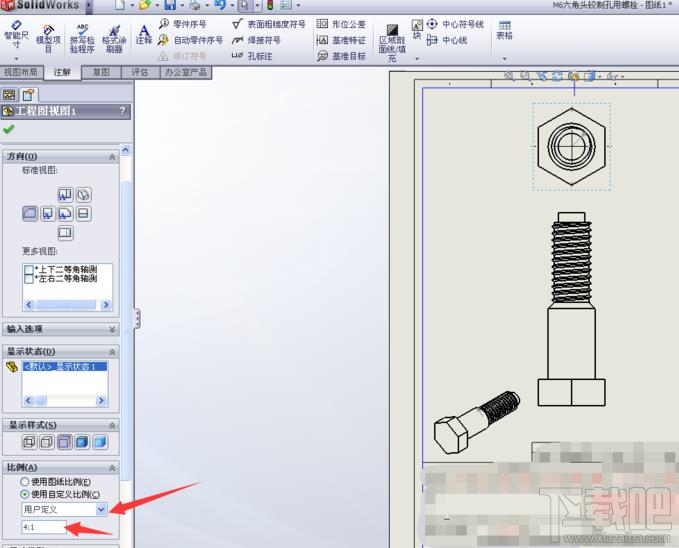Switch to the 视图布局 tab
679x548 pixels.
[x=21, y=72]
